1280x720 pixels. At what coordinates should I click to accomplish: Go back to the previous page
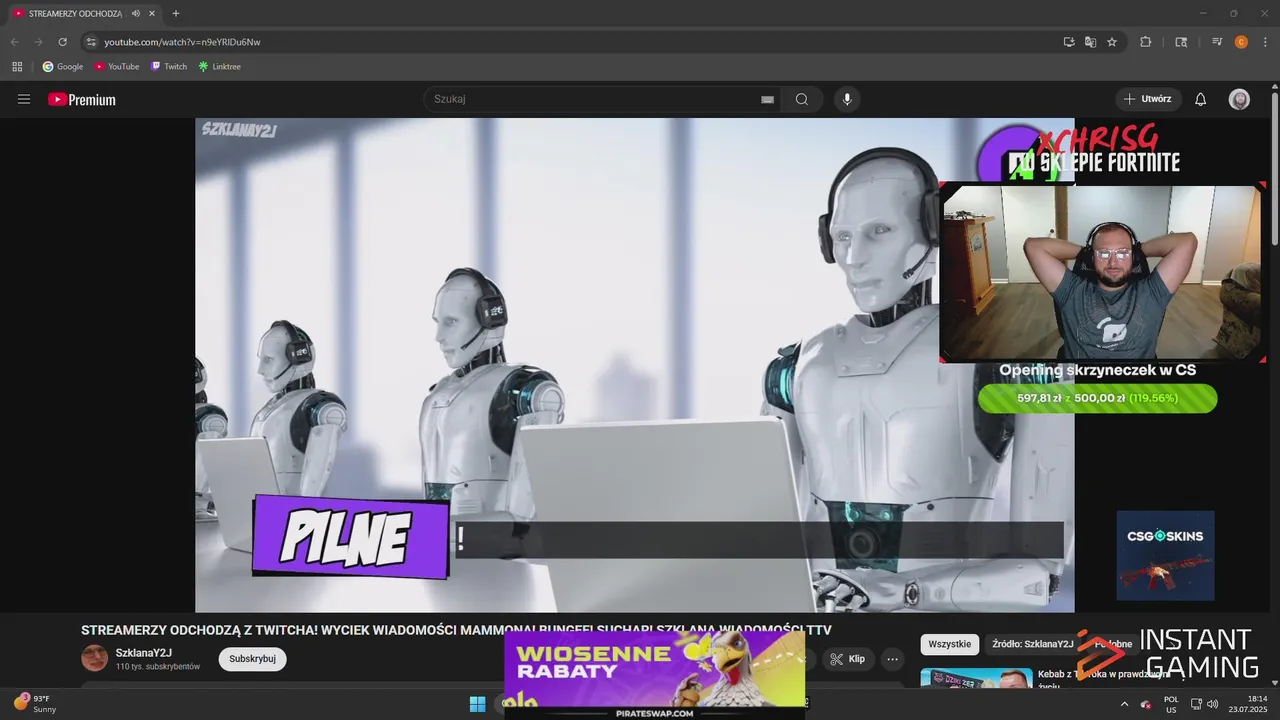(14, 42)
